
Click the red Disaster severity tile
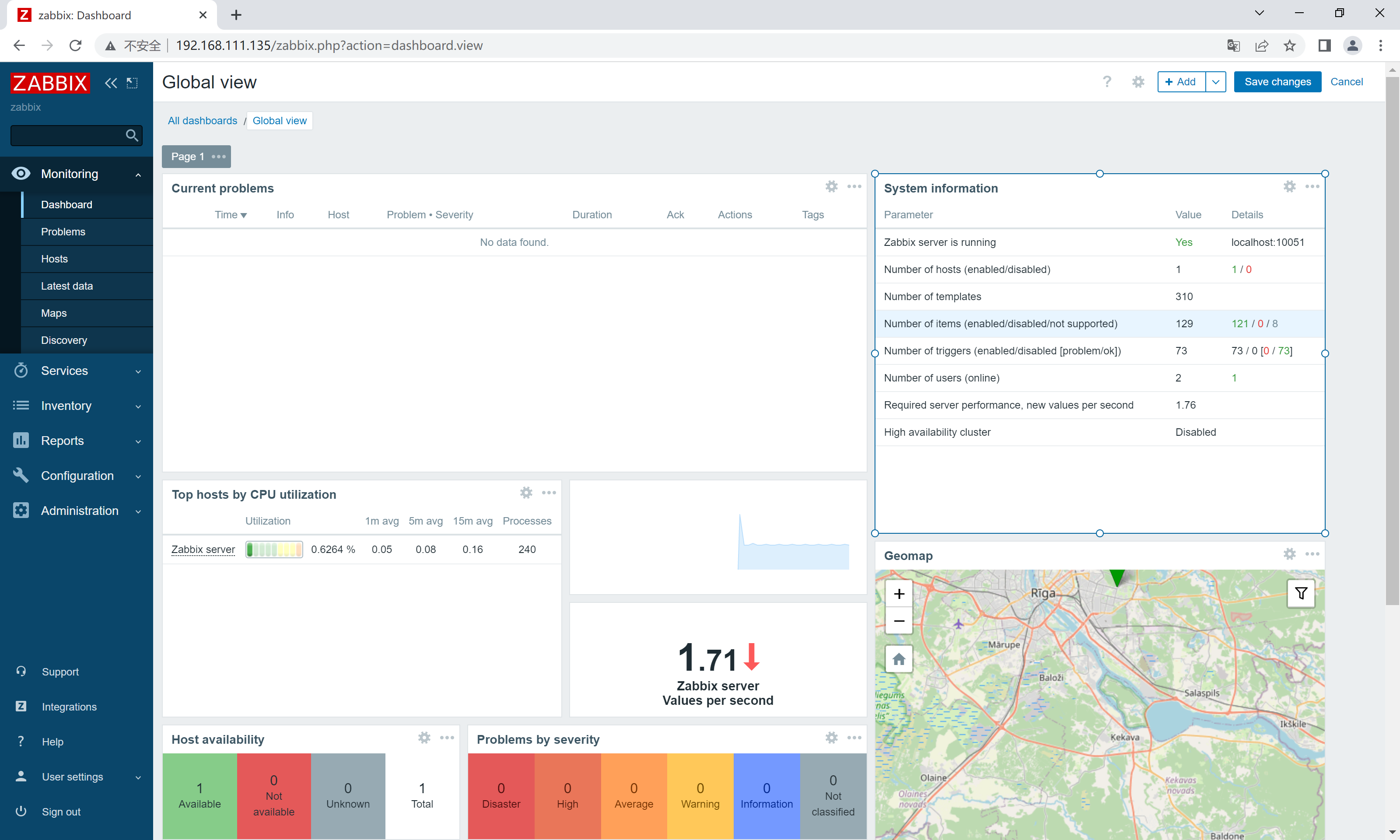click(x=501, y=795)
